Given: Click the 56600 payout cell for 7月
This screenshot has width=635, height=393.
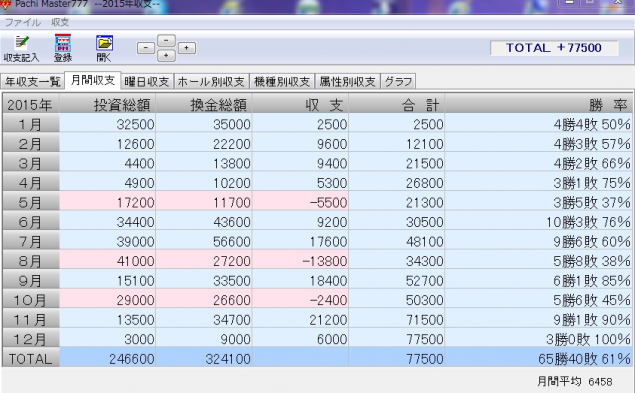Looking at the screenshot, I should 204,241.
